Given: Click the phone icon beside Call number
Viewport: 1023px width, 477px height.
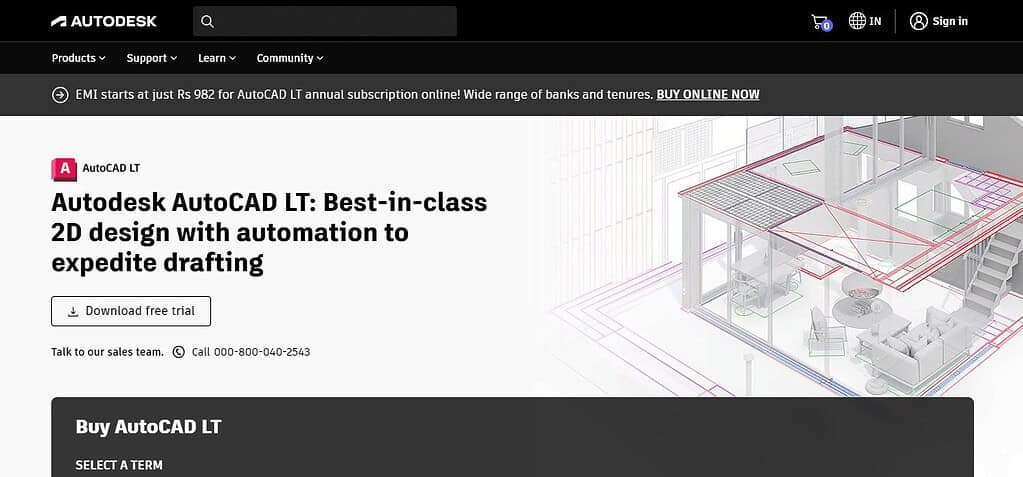Looking at the screenshot, I should click(x=179, y=352).
